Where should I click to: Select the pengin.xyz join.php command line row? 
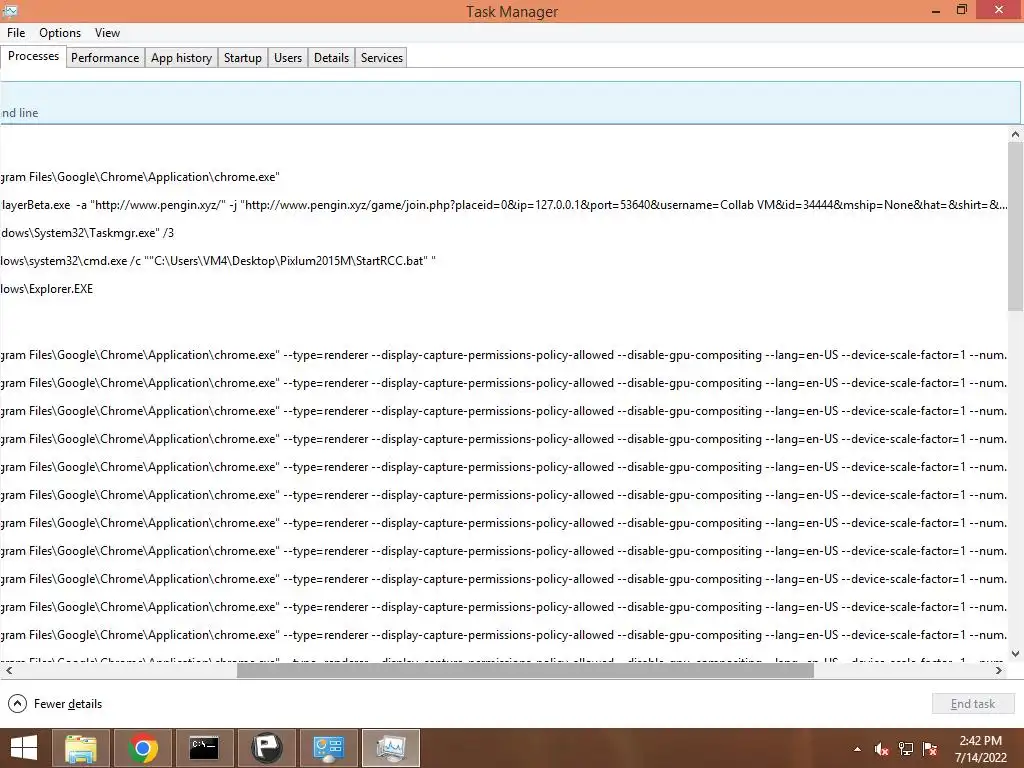[503, 204]
